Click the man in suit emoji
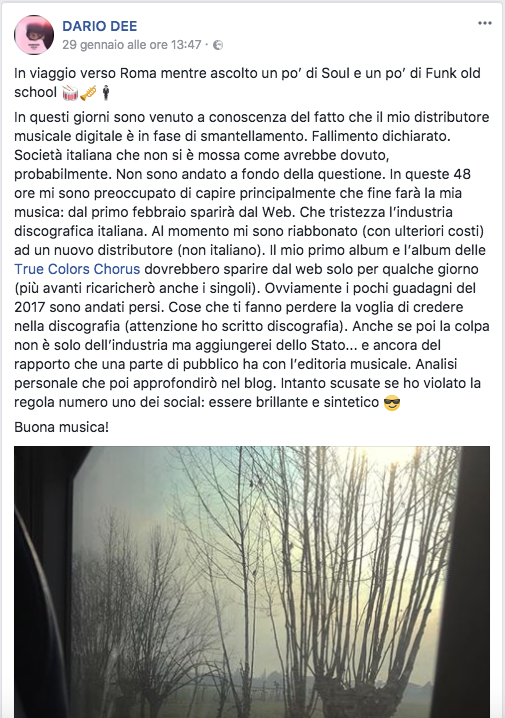Screen dimensions: 505x718 pos(106,92)
